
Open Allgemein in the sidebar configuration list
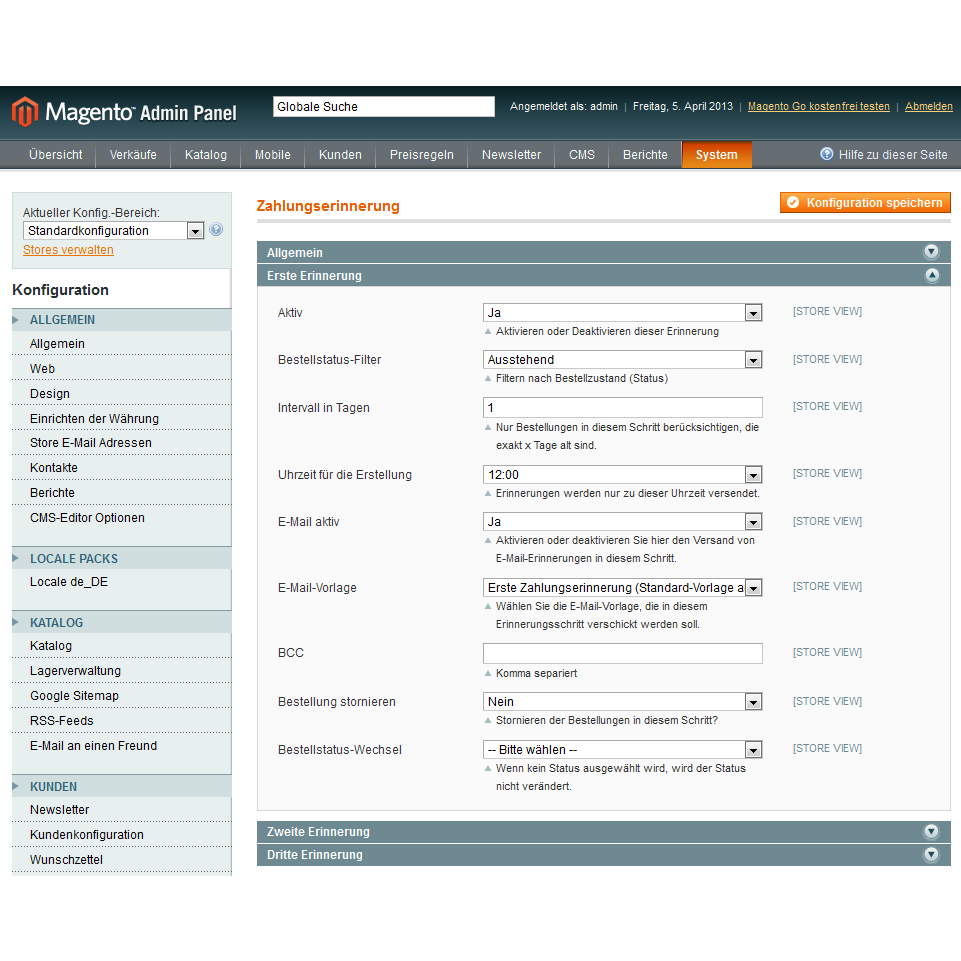point(121,344)
